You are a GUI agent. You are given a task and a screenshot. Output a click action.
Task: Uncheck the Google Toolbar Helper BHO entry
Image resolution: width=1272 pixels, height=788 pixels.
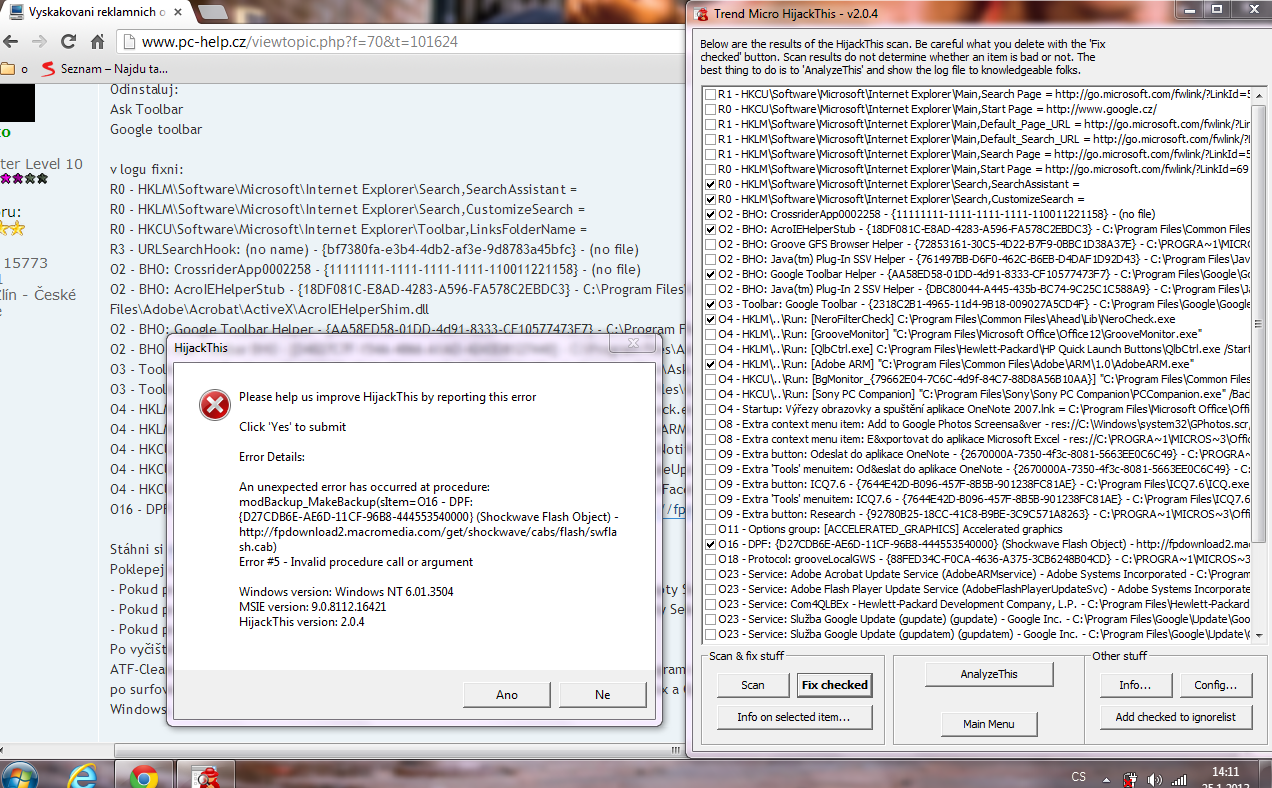pyautogui.click(x=710, y=274)
